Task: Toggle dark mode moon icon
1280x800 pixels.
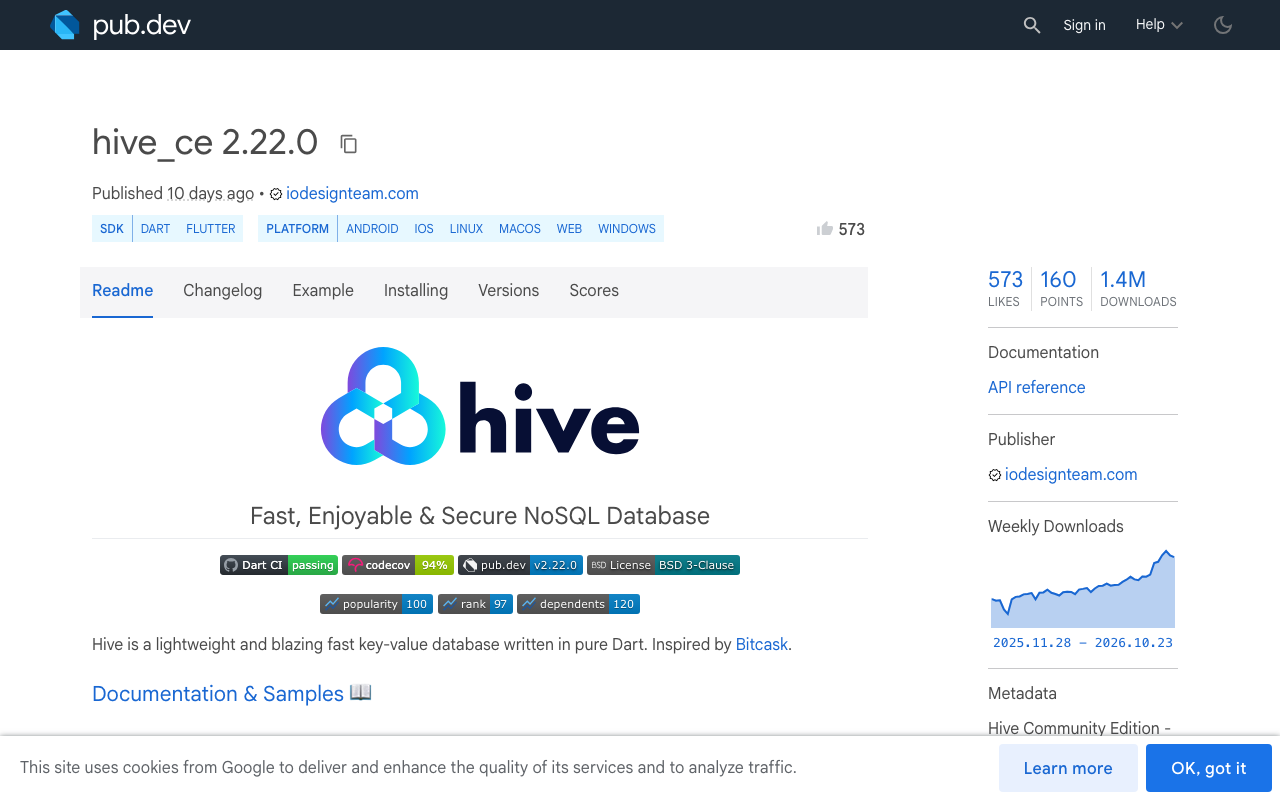Action: click(1222, 25)
